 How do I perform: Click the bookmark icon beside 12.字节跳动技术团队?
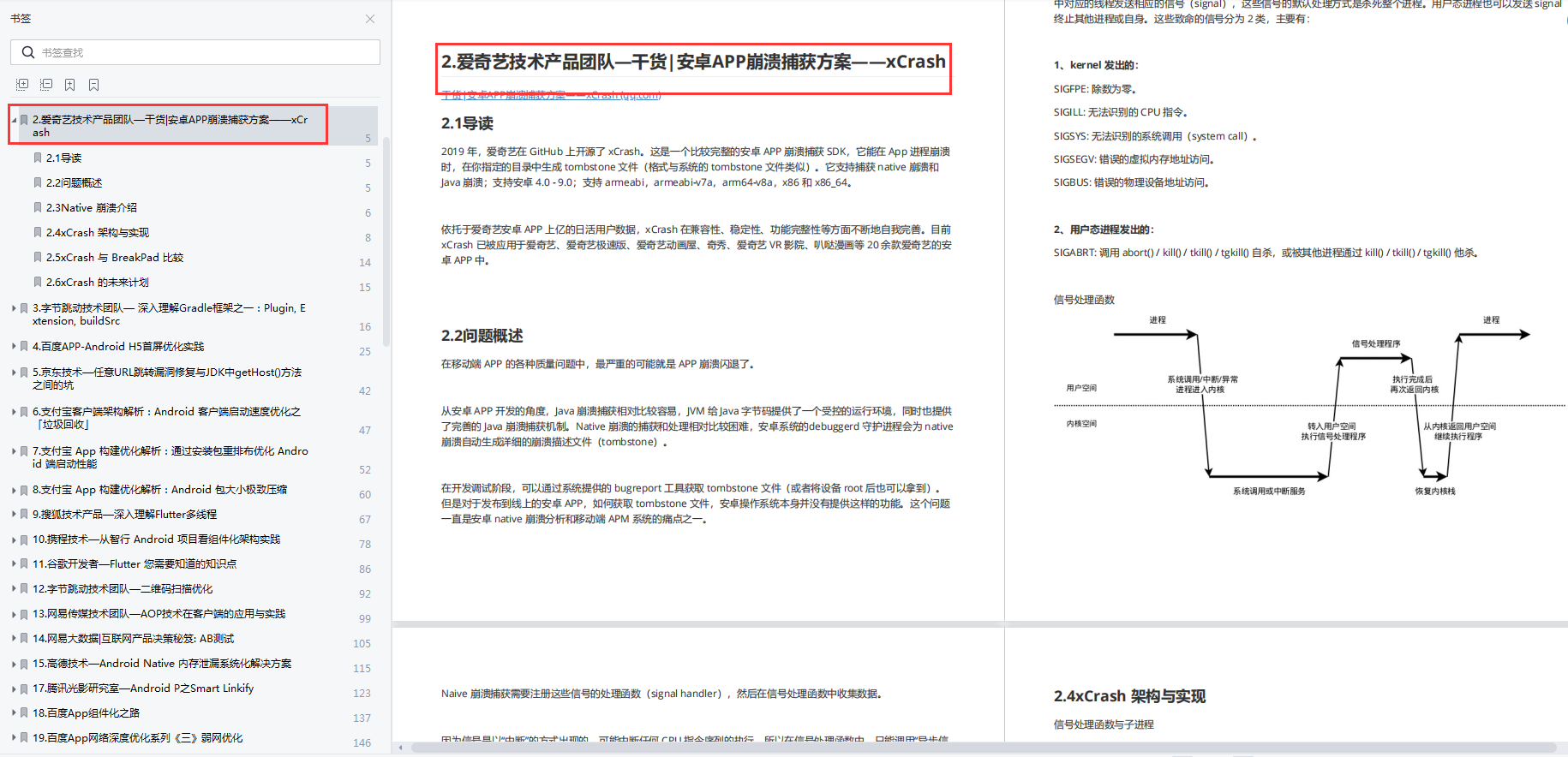(x=24, y=588)
